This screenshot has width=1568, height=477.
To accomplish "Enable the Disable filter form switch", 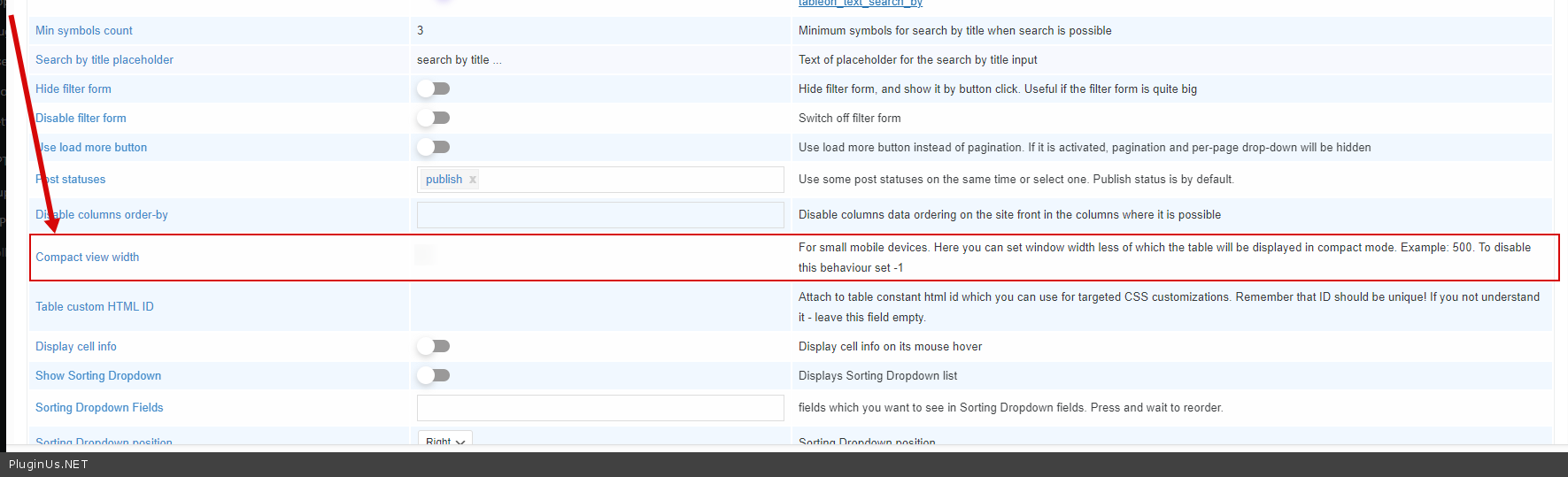I will [x=434, y=118].
